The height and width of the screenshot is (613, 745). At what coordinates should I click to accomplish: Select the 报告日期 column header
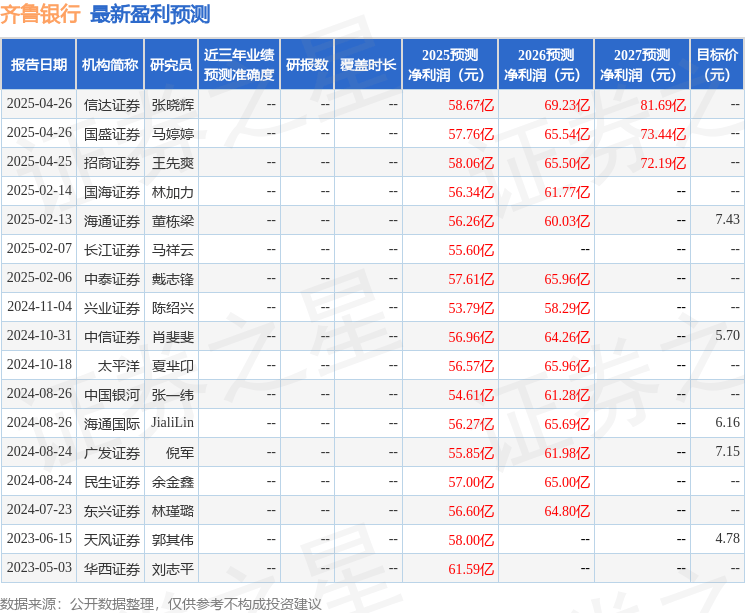click(38, 64)
